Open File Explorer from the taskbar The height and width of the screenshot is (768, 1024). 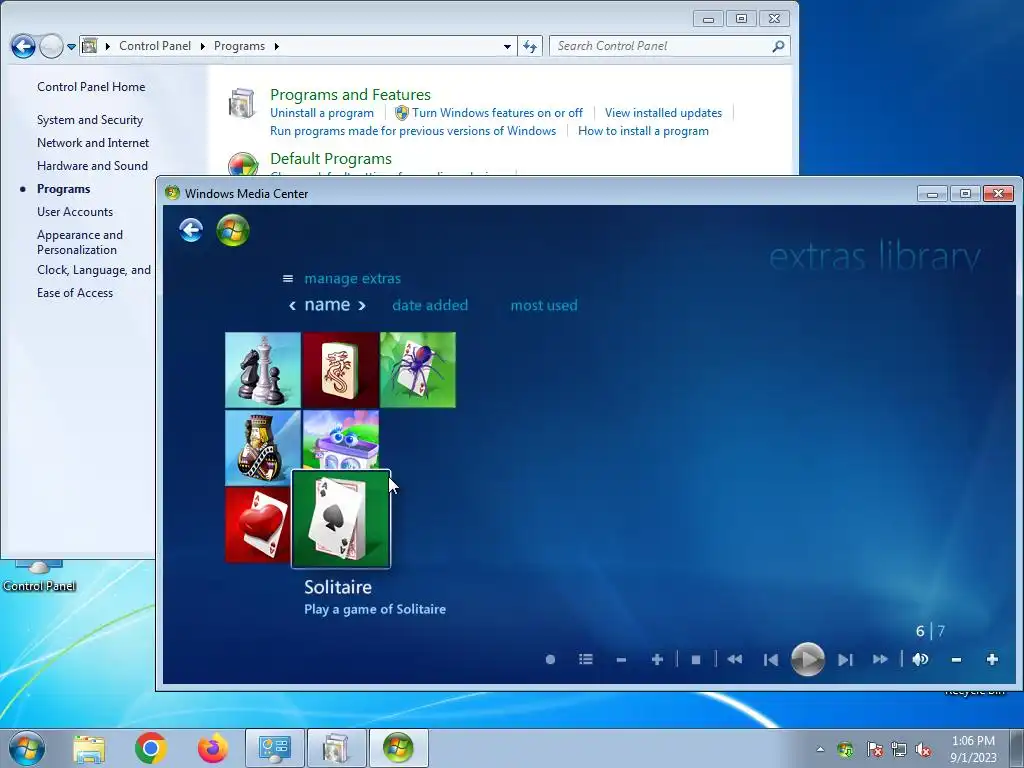89,748
